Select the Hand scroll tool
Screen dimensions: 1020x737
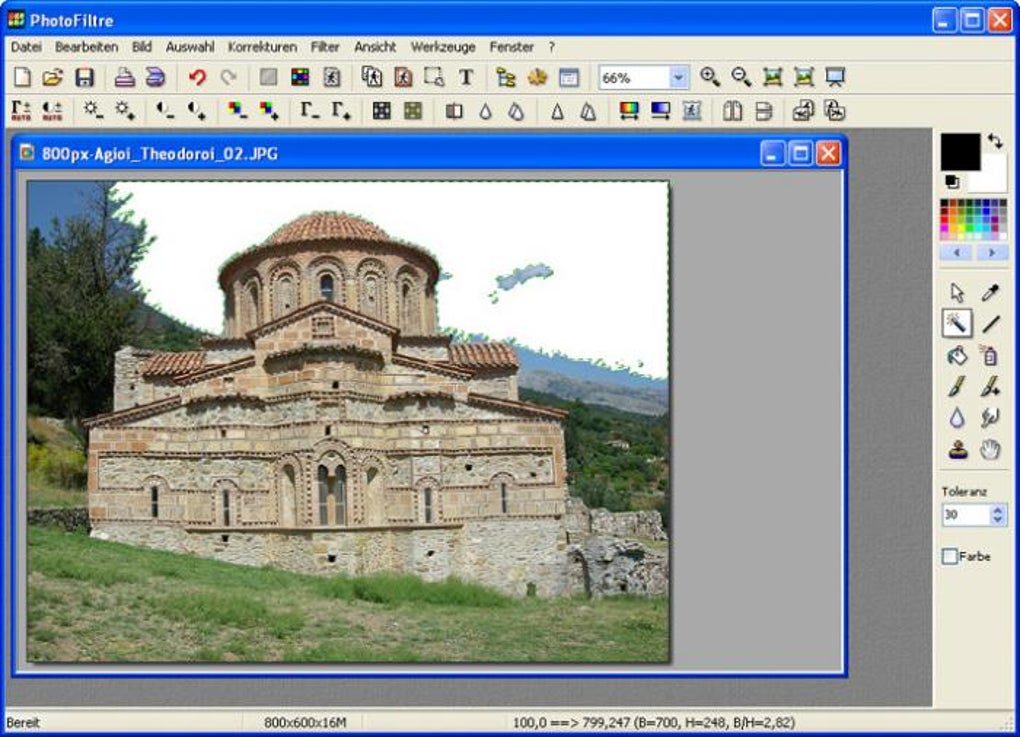[990, 449]
